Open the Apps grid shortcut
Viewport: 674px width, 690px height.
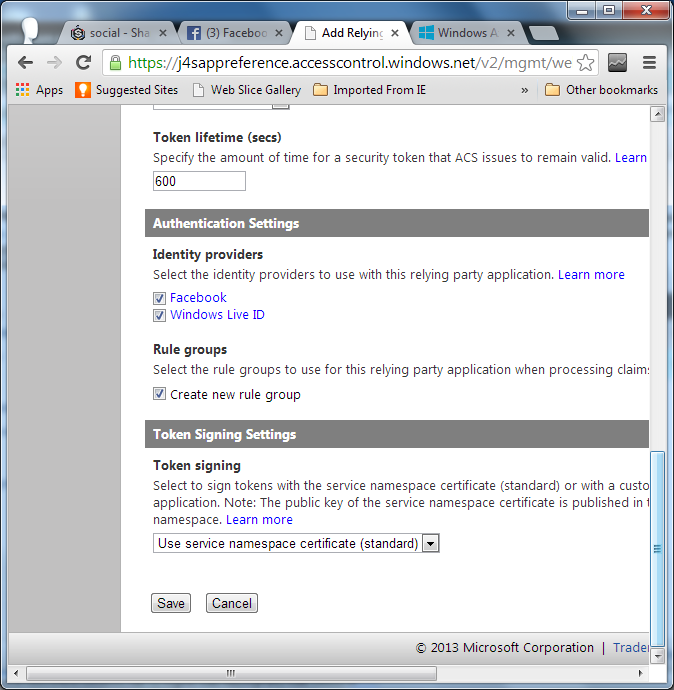[39, 90]
